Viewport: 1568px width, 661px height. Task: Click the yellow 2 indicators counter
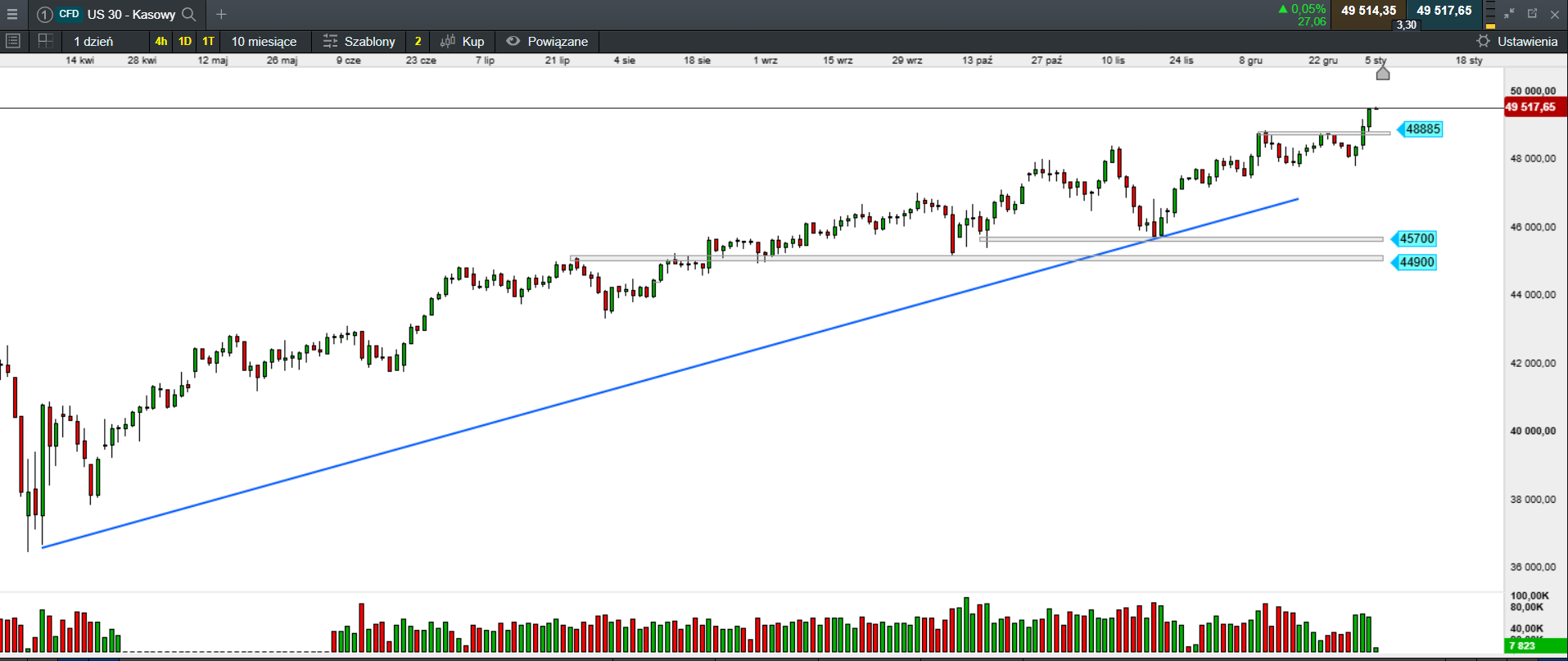pos(418,41)
